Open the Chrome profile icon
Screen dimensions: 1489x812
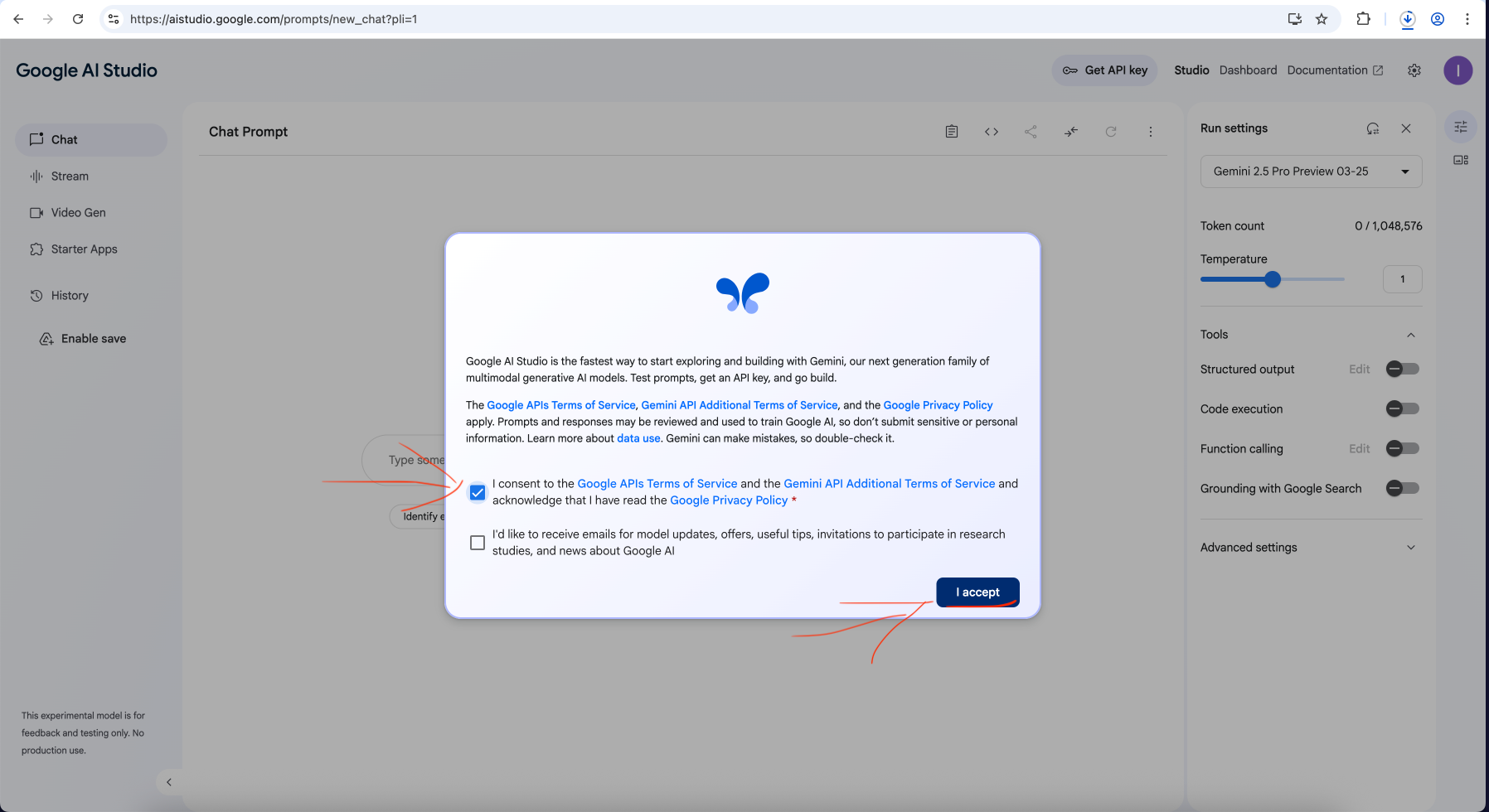point(1438,19)
